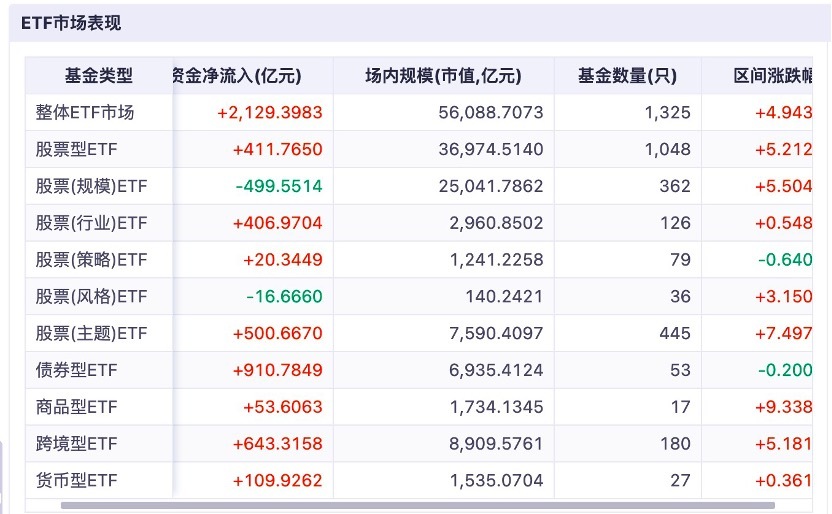Open the 股票型ETF row
Viewport: 832px width, 514px height.
pos(77,150)
